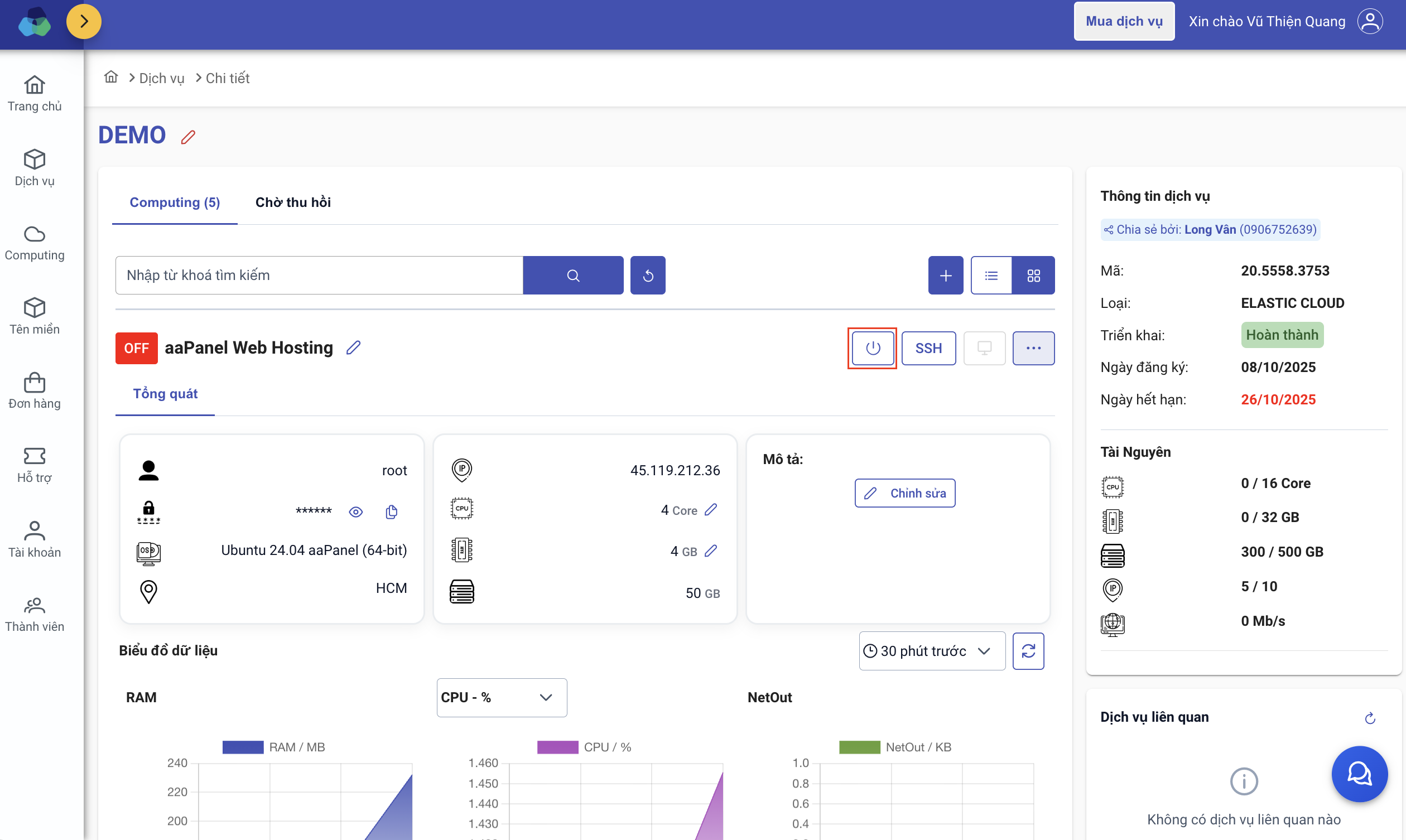
Task: Open the live chat bubble
Action: (1359, 774)
